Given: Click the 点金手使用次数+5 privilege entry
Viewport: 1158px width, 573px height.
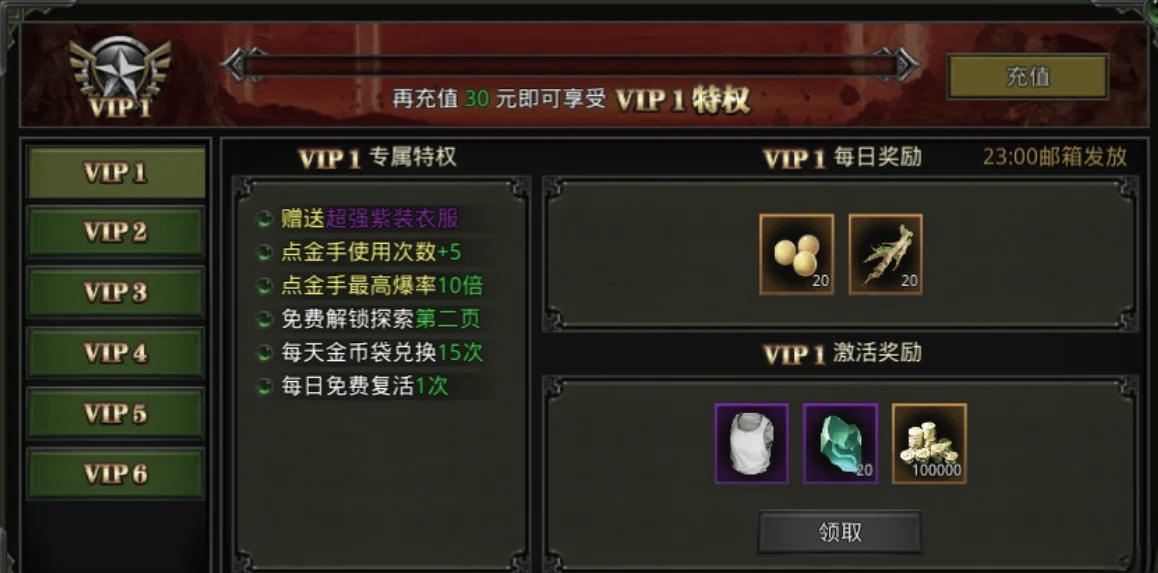Looking at the screenshot, I should pos(371,253).
